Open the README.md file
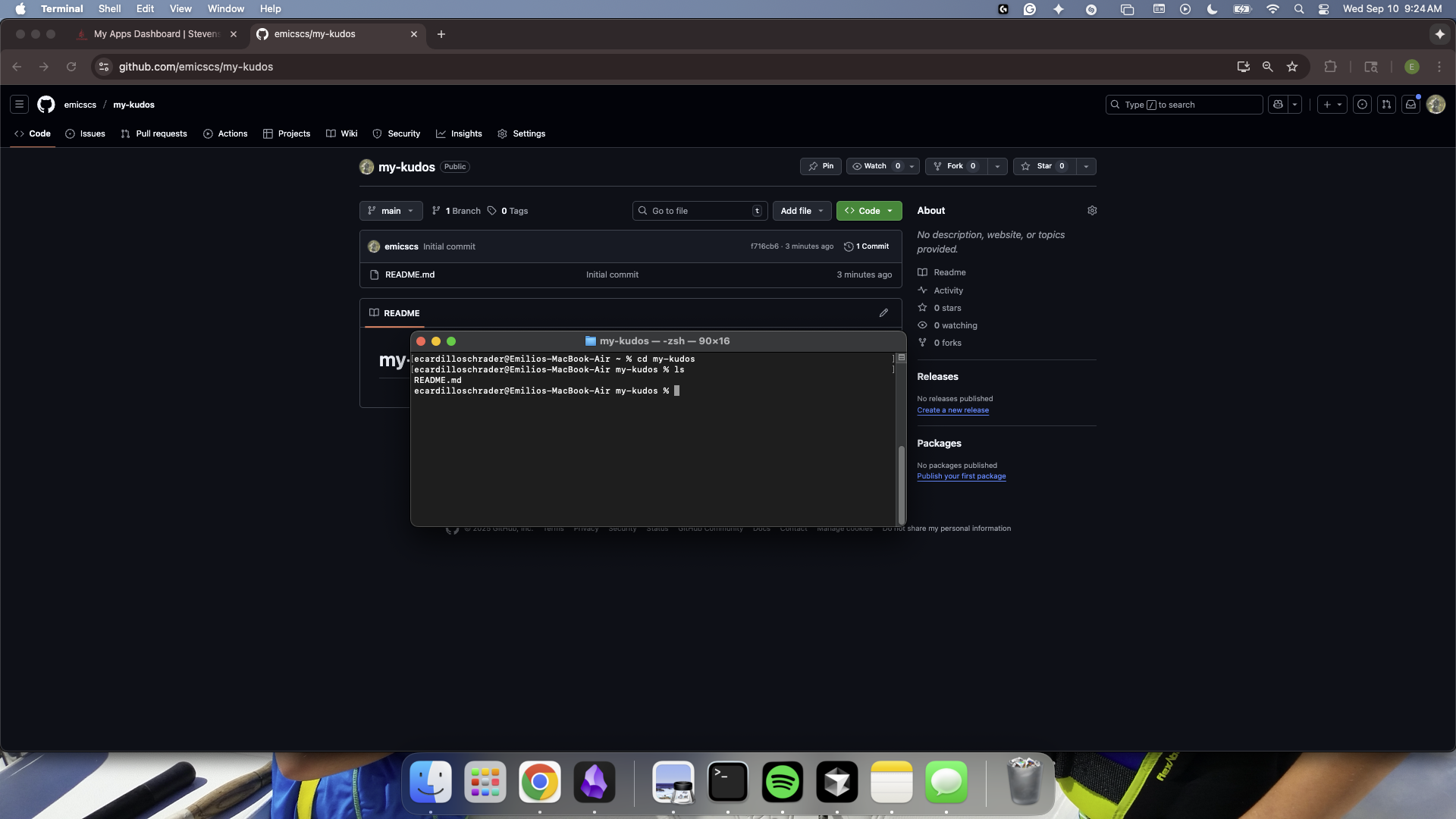Screen dimensions: 1456x819 pos(409,275)
